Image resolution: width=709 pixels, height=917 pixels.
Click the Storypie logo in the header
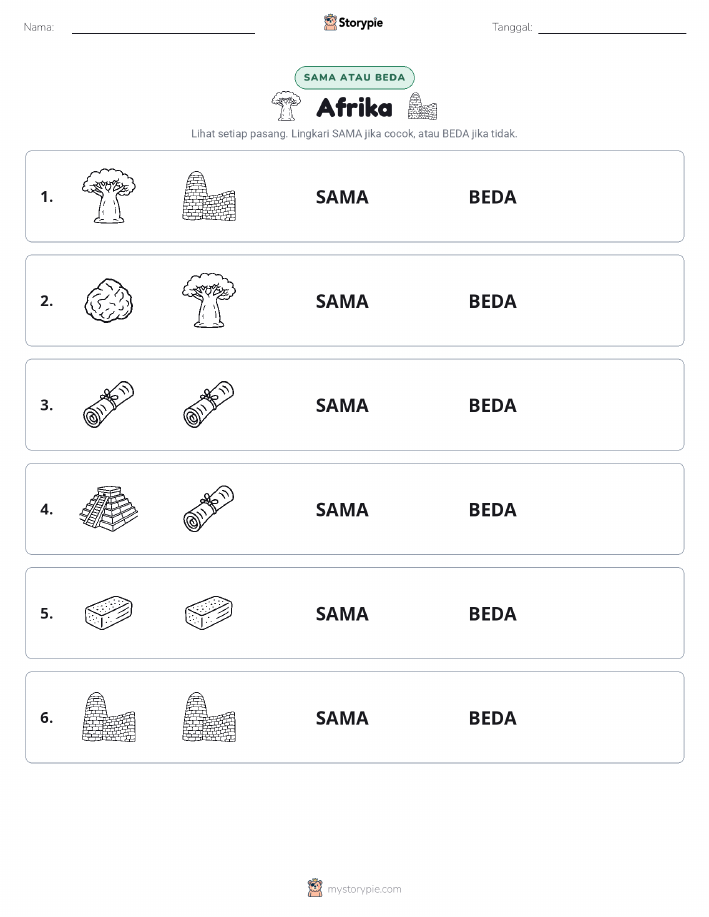(353, 23)
